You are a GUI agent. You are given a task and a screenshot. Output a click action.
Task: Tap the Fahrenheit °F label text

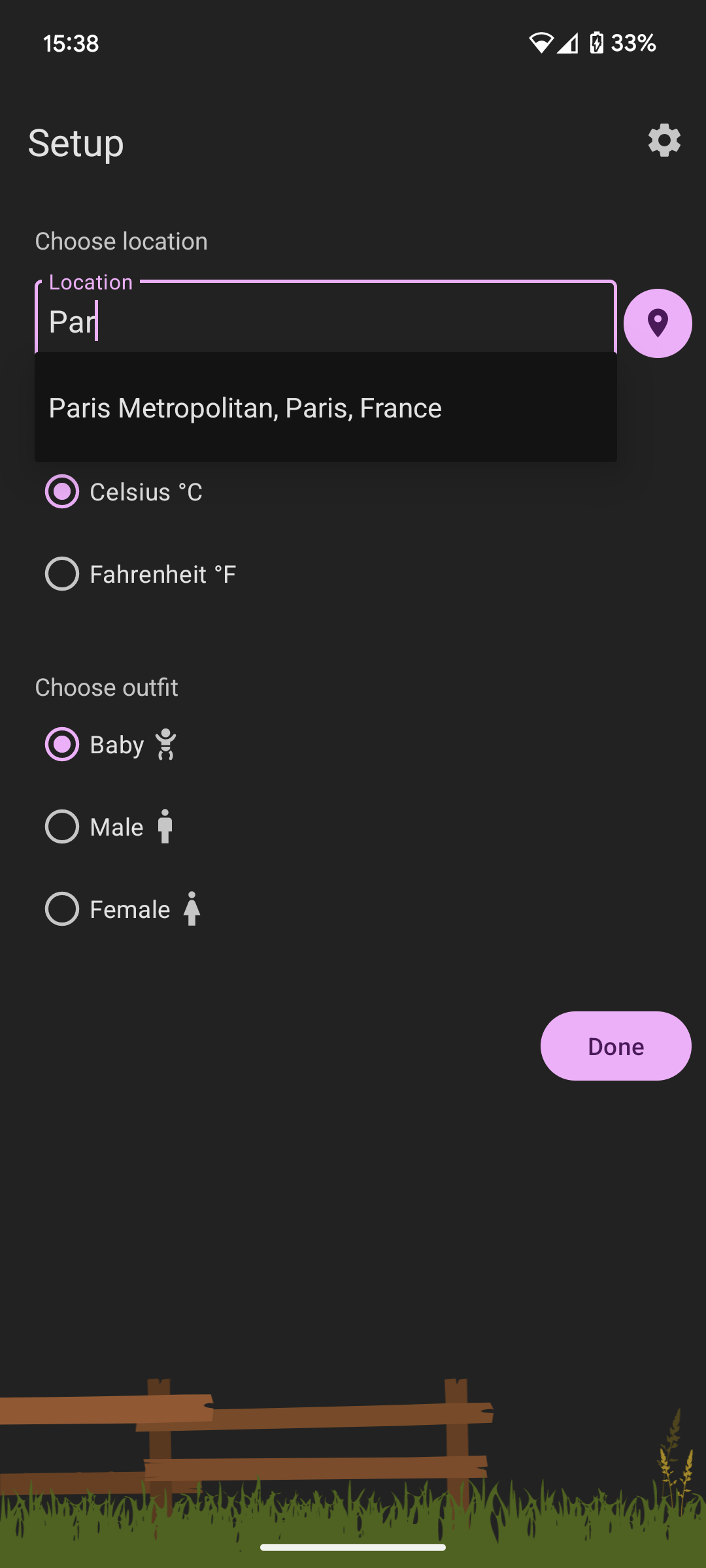[x=163, y=575]
